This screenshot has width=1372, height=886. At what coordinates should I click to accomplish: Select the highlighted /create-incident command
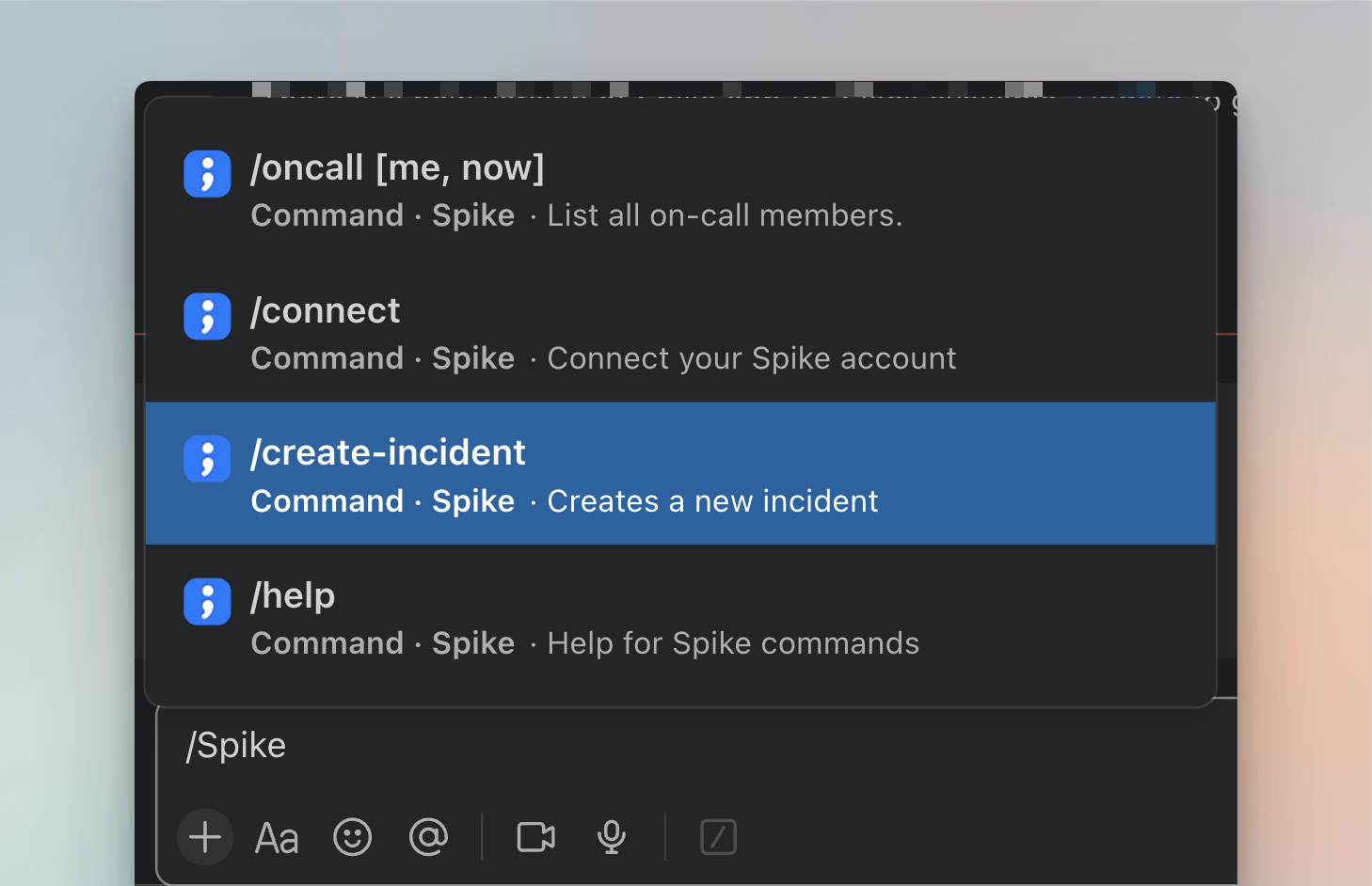(x=388, y=453)
